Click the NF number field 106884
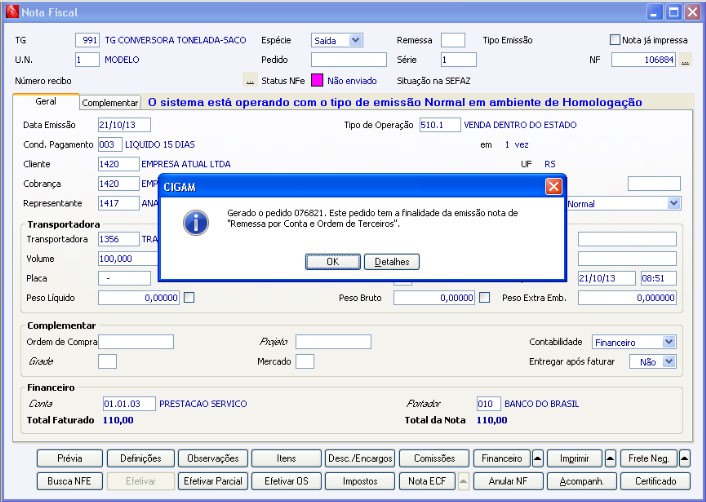Image resolution: width=706 pixels, height=502 pixels. coord(643,59)
